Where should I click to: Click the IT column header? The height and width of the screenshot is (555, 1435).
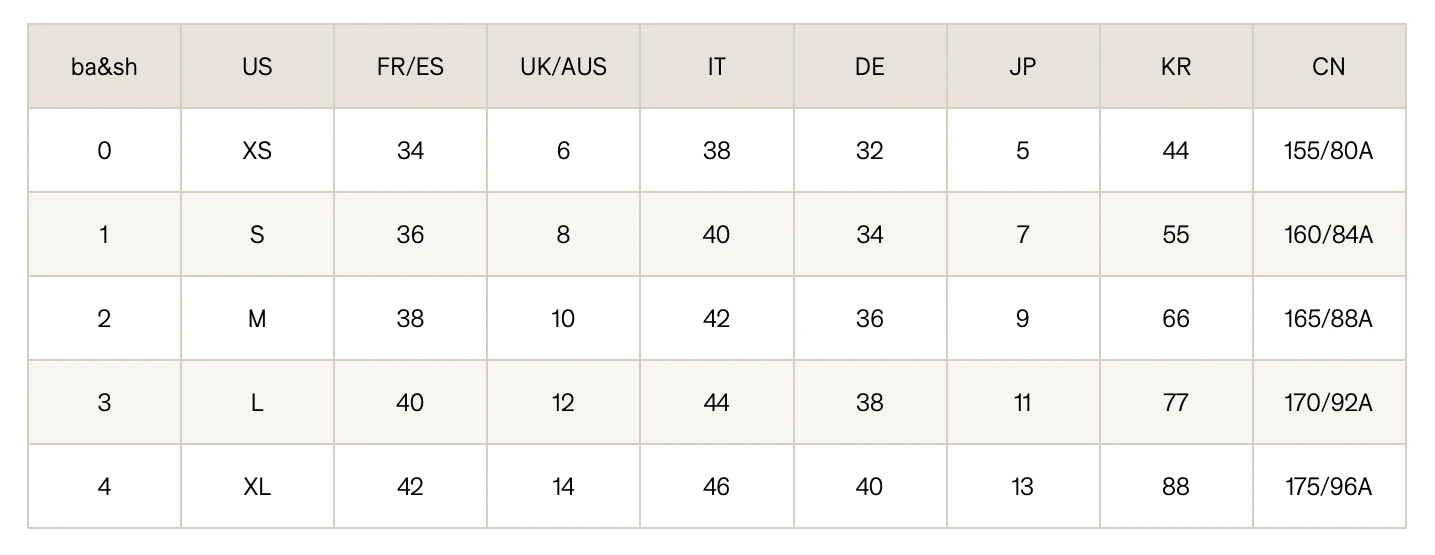pos(716,67)
